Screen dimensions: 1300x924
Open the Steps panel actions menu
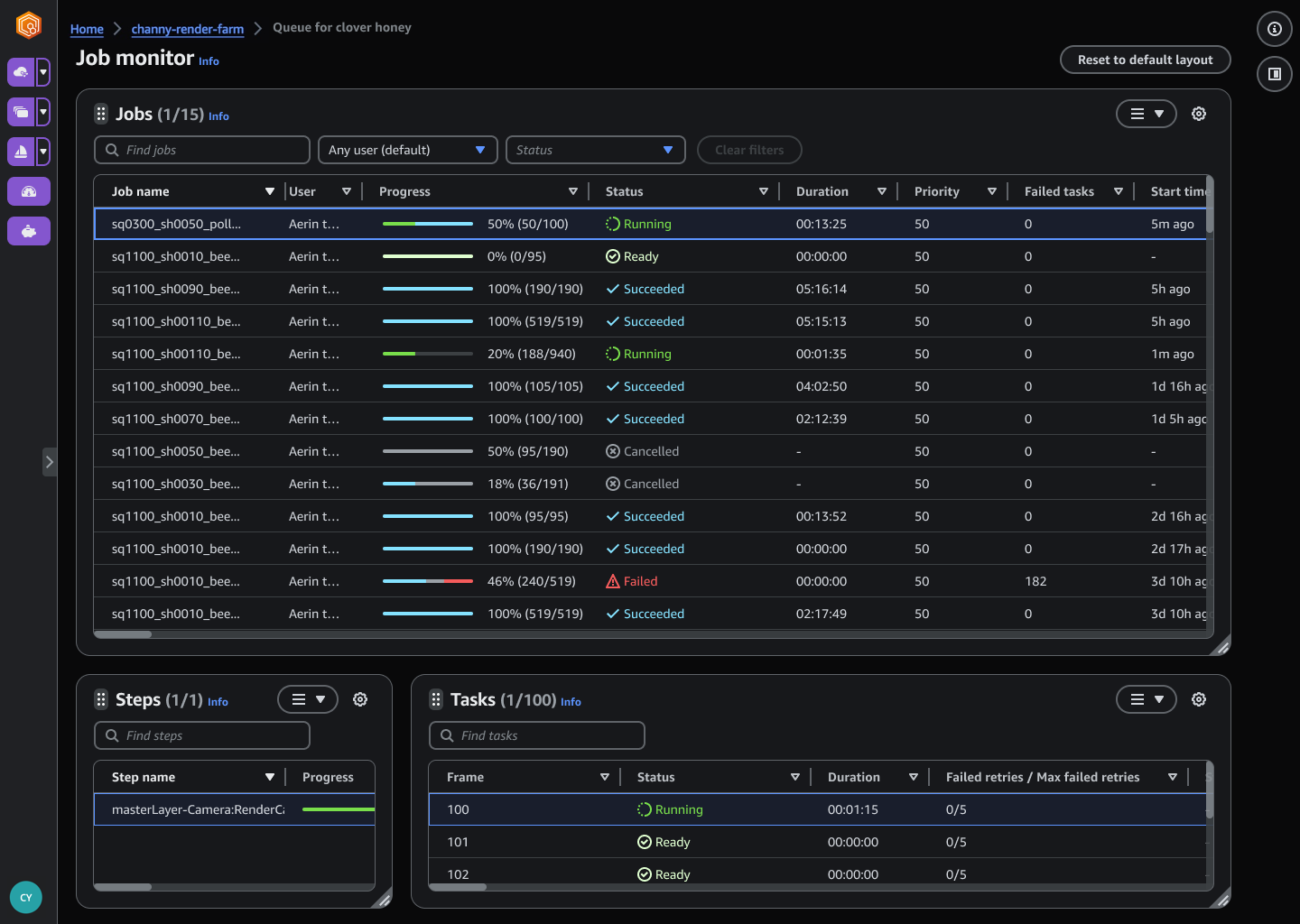click(308, 699)
